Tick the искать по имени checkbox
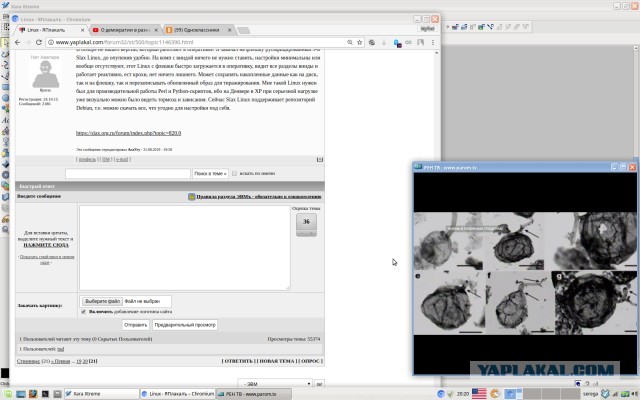The height and width of the screenshot is (400, 640). tap(234, 173)
